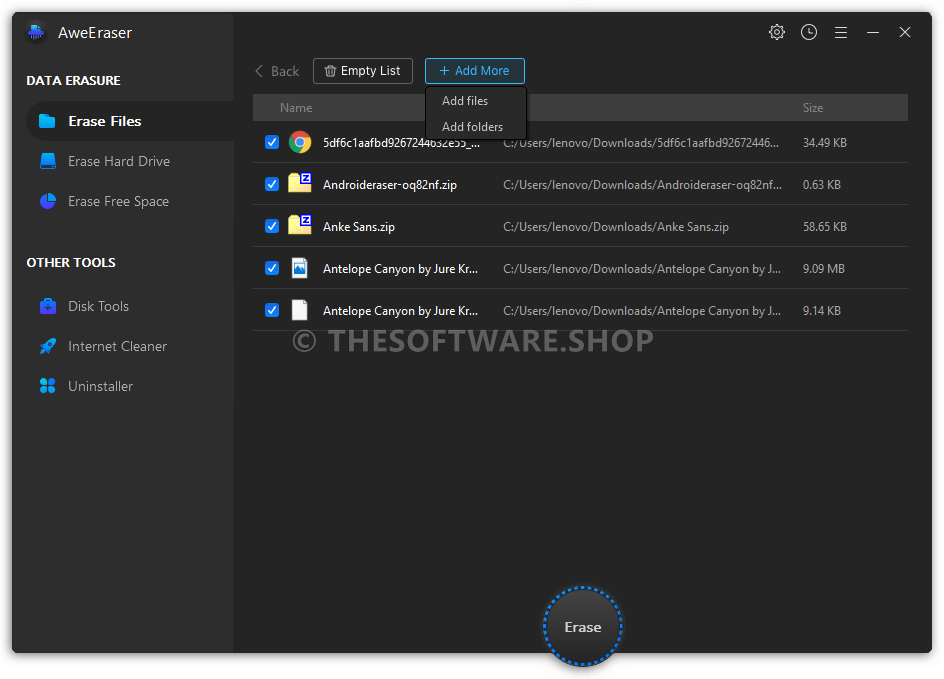Click the path C:/Users/lenovo/Downloads/Anke Sans.zip
The width and height of the screenshot is (944, 679).
coord(616,227)
